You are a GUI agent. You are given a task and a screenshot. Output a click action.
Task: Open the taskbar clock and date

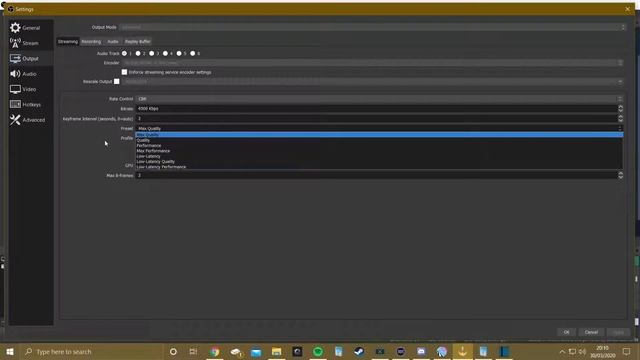[x=603, y=351]
